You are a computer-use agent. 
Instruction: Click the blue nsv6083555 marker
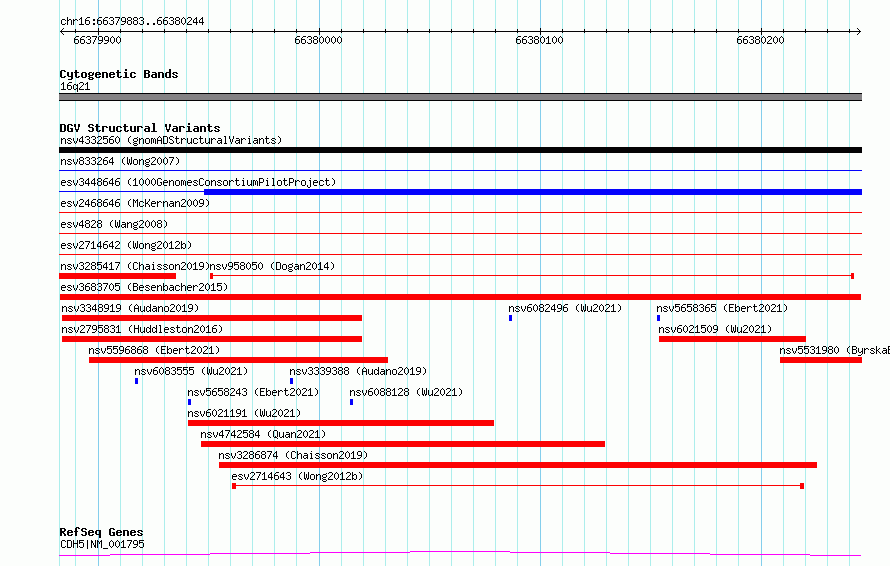[x=137, y=381]
